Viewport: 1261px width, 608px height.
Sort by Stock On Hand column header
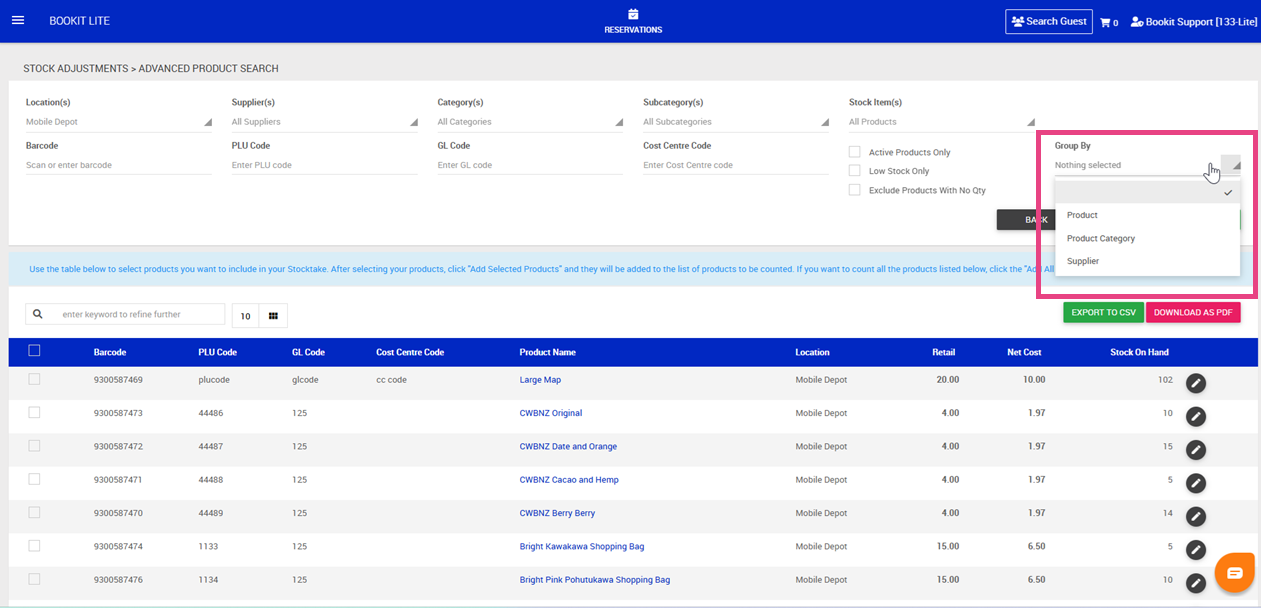pyautogui.click(x=1139, y=352)
